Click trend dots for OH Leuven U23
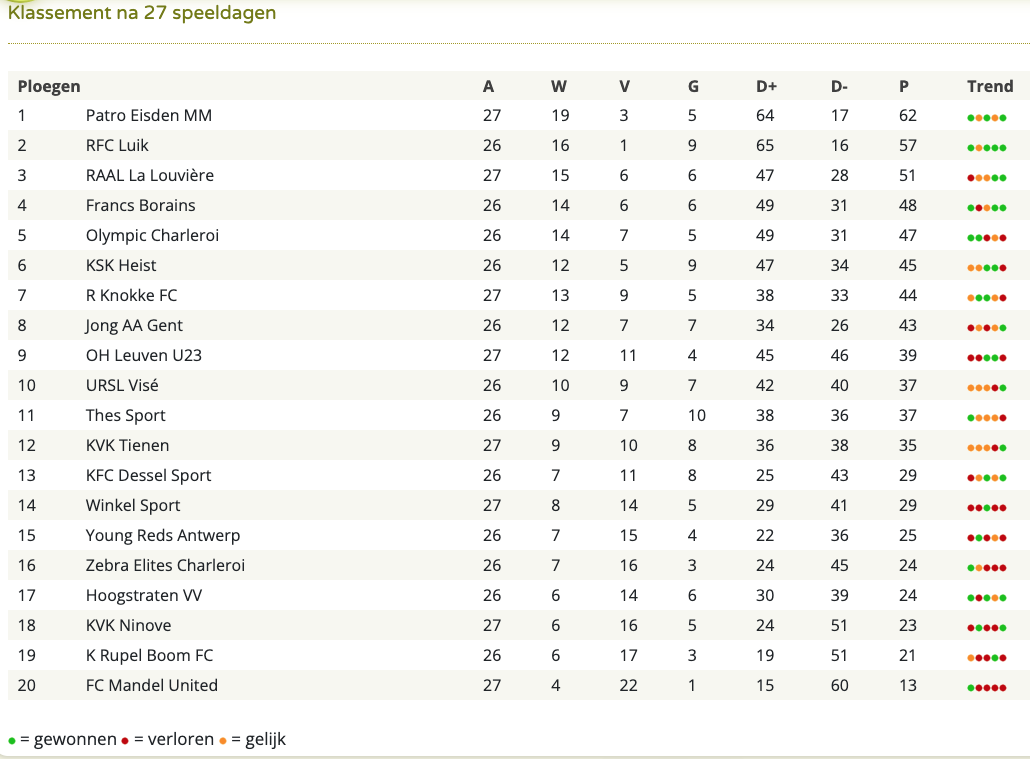The width and height of the screenshot is (1030, 759). point(987,358)
